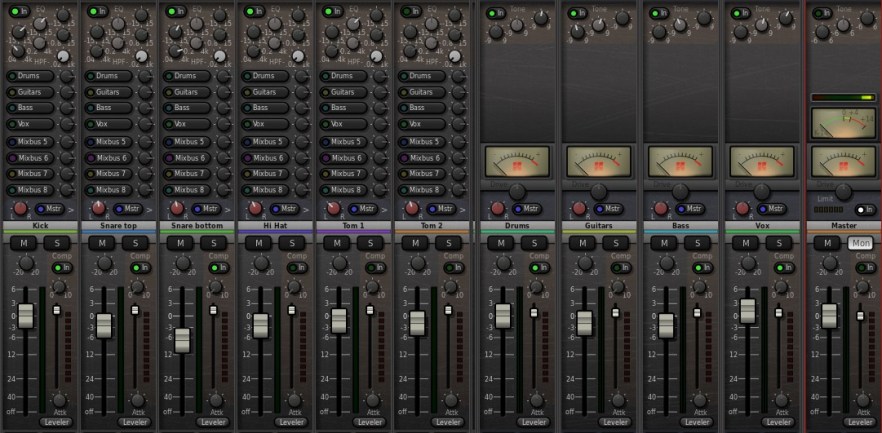Click the Snare bottom volume fader
Screen dimensions: 882x433
pos(181,339)
